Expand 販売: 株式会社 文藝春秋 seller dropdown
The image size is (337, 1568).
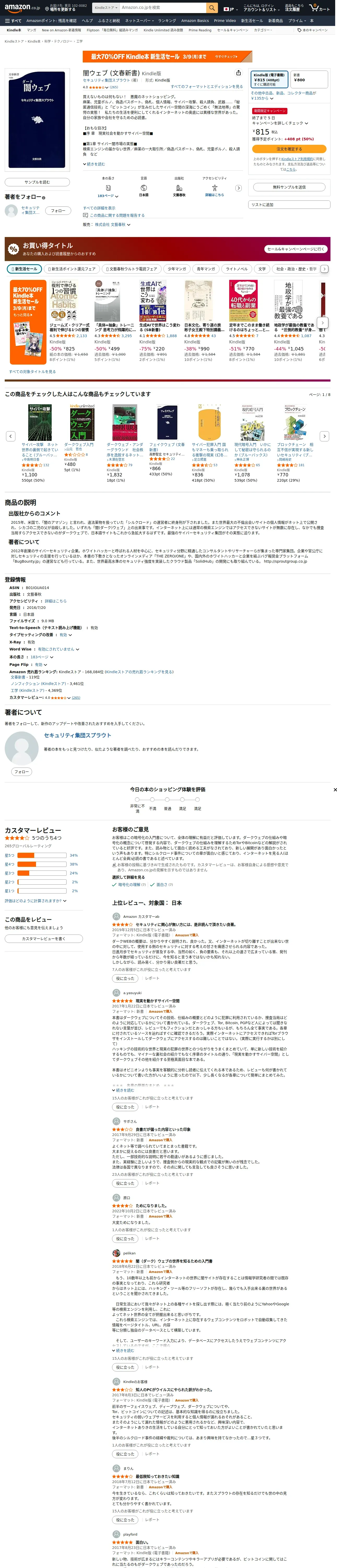[x=107, y=224]
